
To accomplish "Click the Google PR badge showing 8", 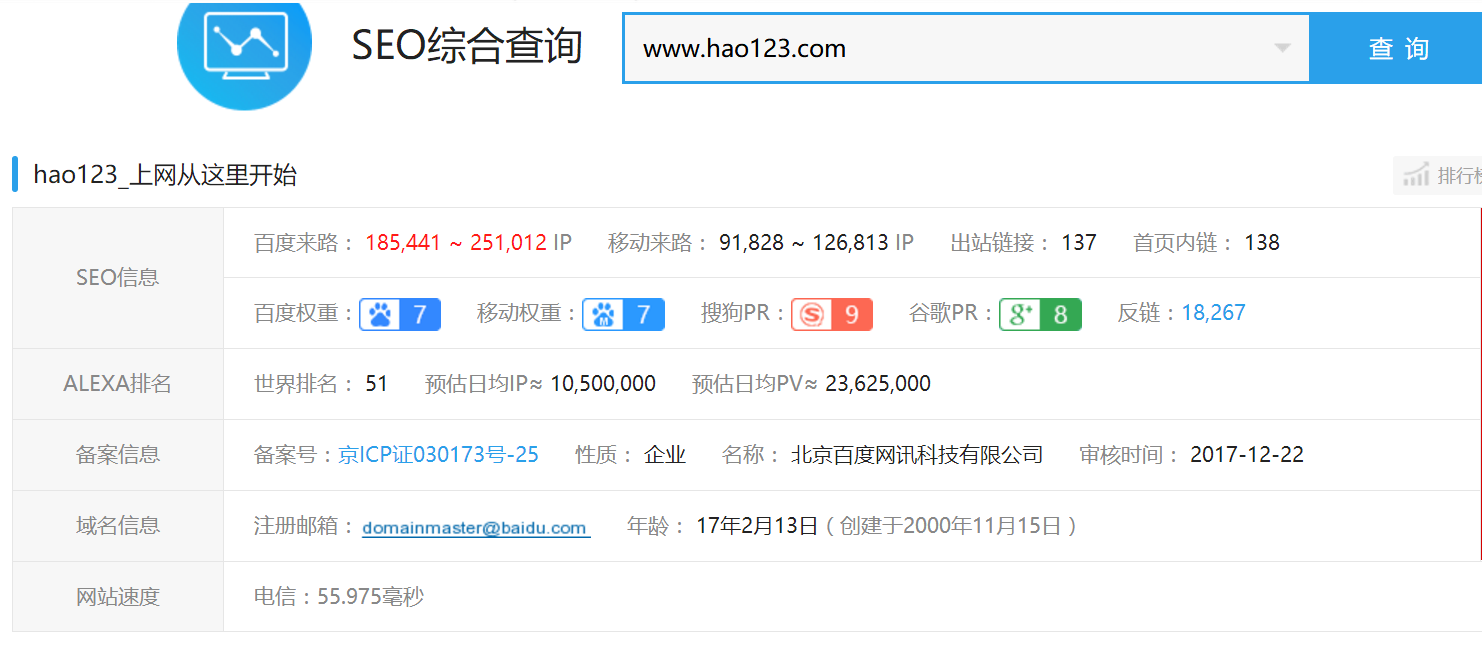I will pos(1040,314).
